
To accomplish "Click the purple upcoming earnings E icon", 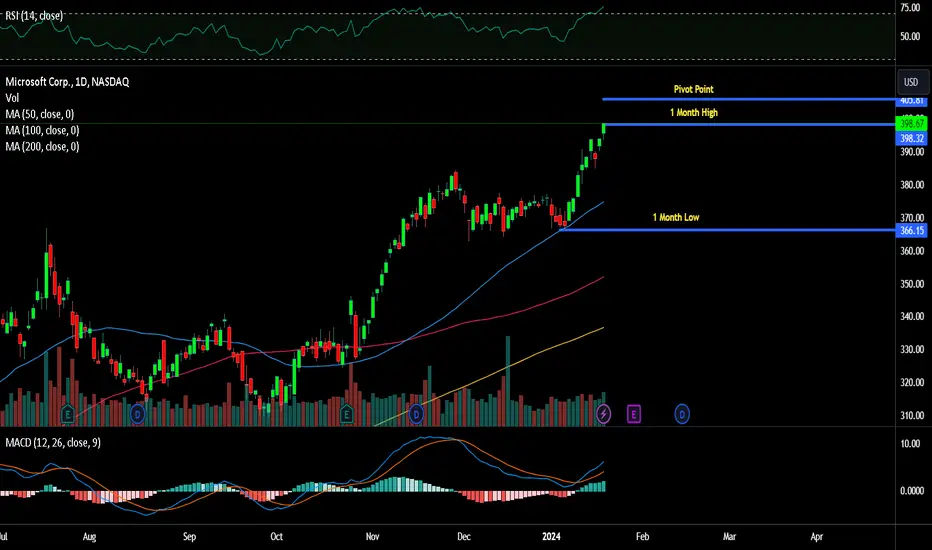I will click(634, 414).
